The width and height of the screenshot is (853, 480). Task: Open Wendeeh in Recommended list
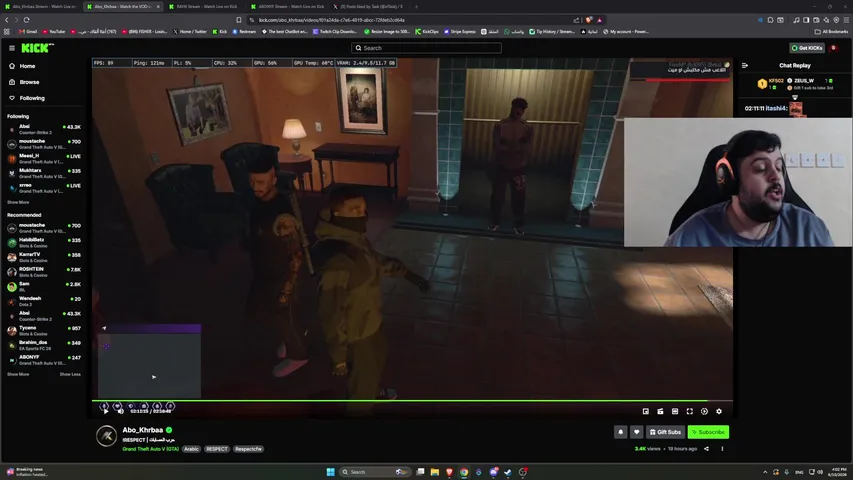tap(44, 301)
